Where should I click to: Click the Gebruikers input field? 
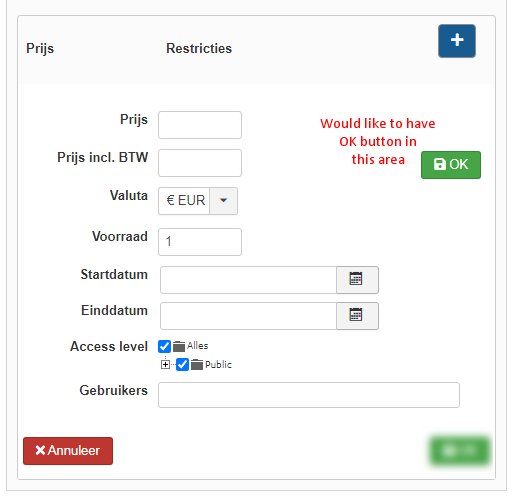click(x=309, y=395)
